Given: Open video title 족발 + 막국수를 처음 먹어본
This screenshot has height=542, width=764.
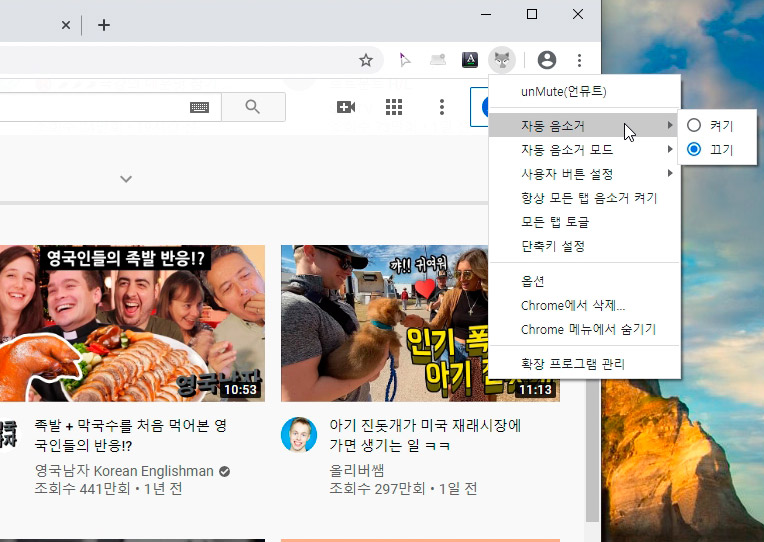Looking at the screenshot, I should pyautogui.click(x=131, y=435).
